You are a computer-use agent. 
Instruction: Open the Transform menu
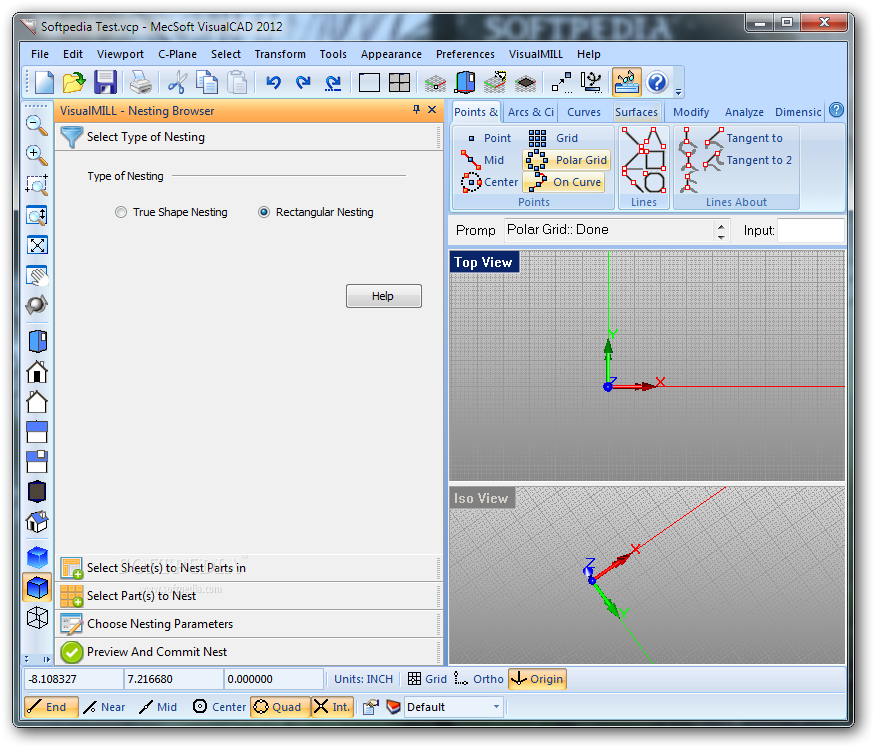click(x=280, y=54)
